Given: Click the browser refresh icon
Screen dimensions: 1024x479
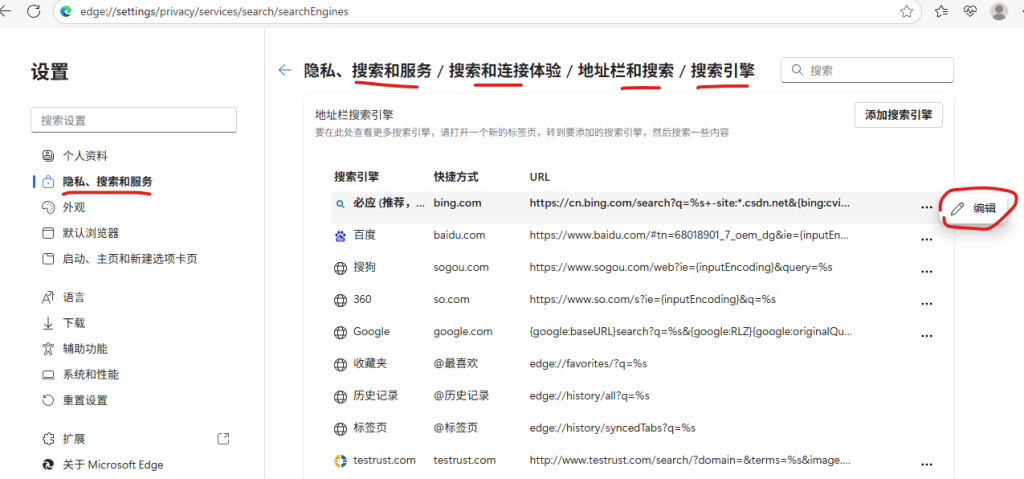Looking at the screenshot, I should pos(33,11).
